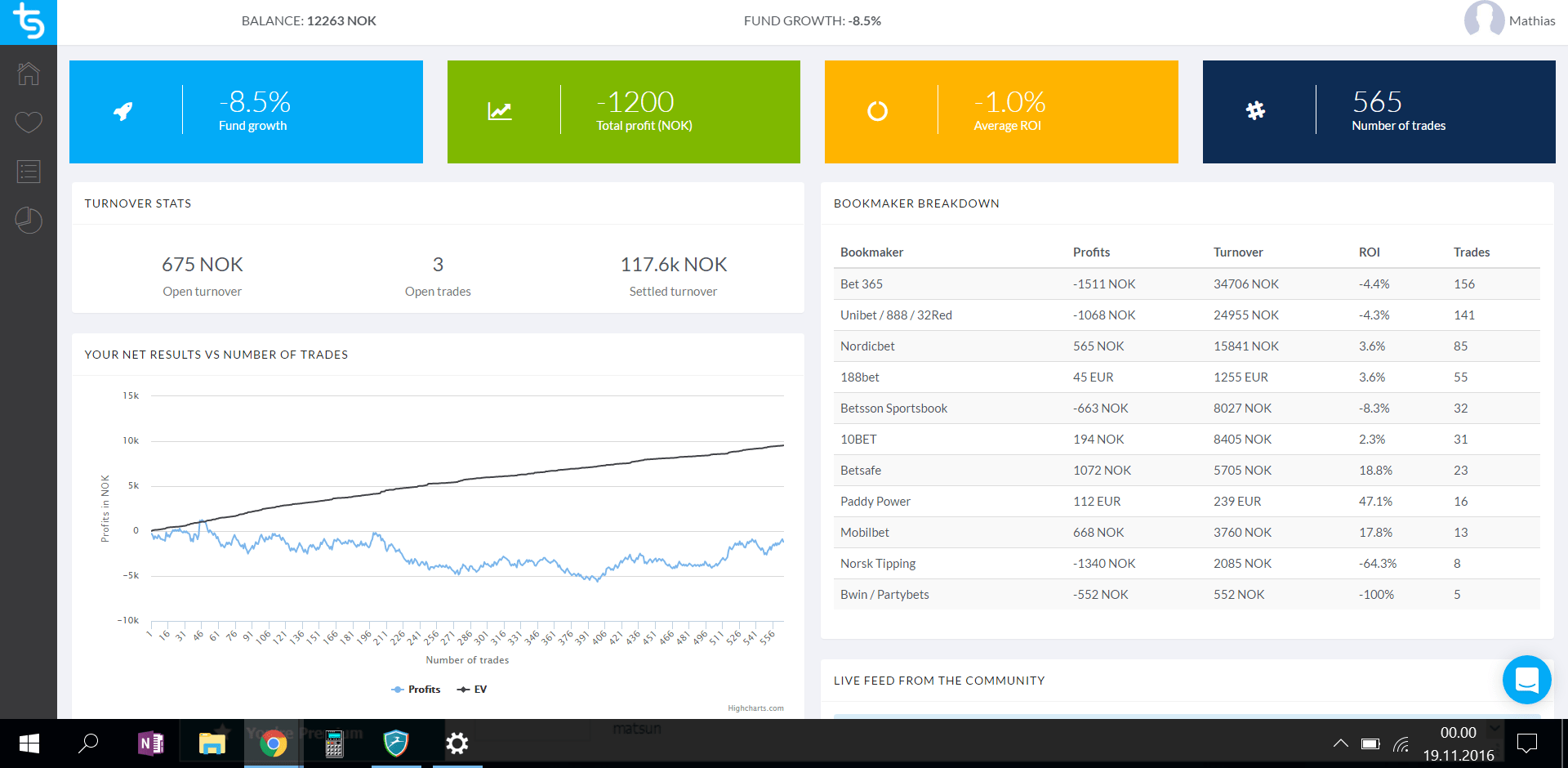1568x768 pixels.
Task: Click the rocket icon on Fund growth card
Action: pos(123,111)
